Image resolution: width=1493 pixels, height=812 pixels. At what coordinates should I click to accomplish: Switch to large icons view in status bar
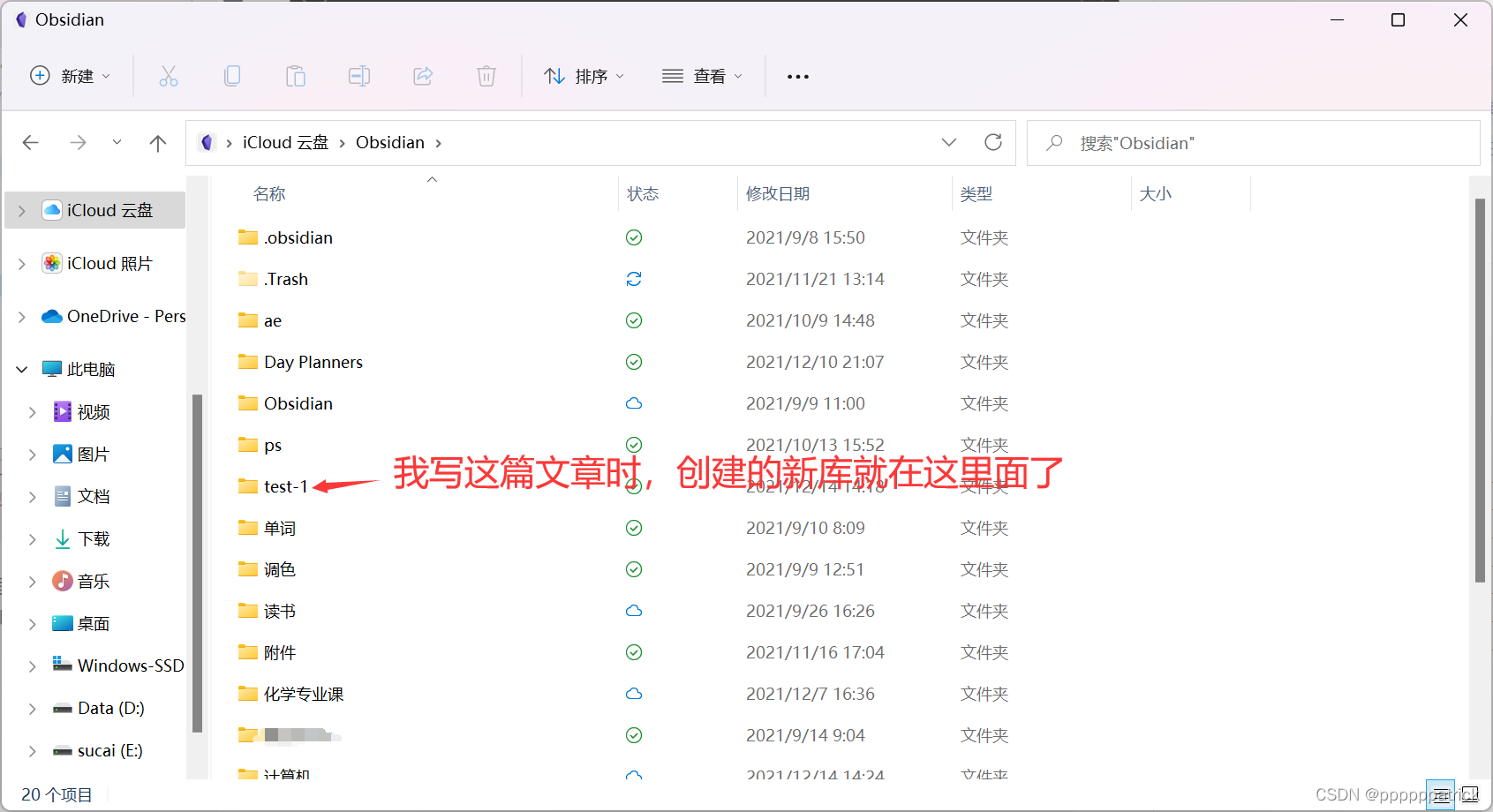click(1470, 794)
